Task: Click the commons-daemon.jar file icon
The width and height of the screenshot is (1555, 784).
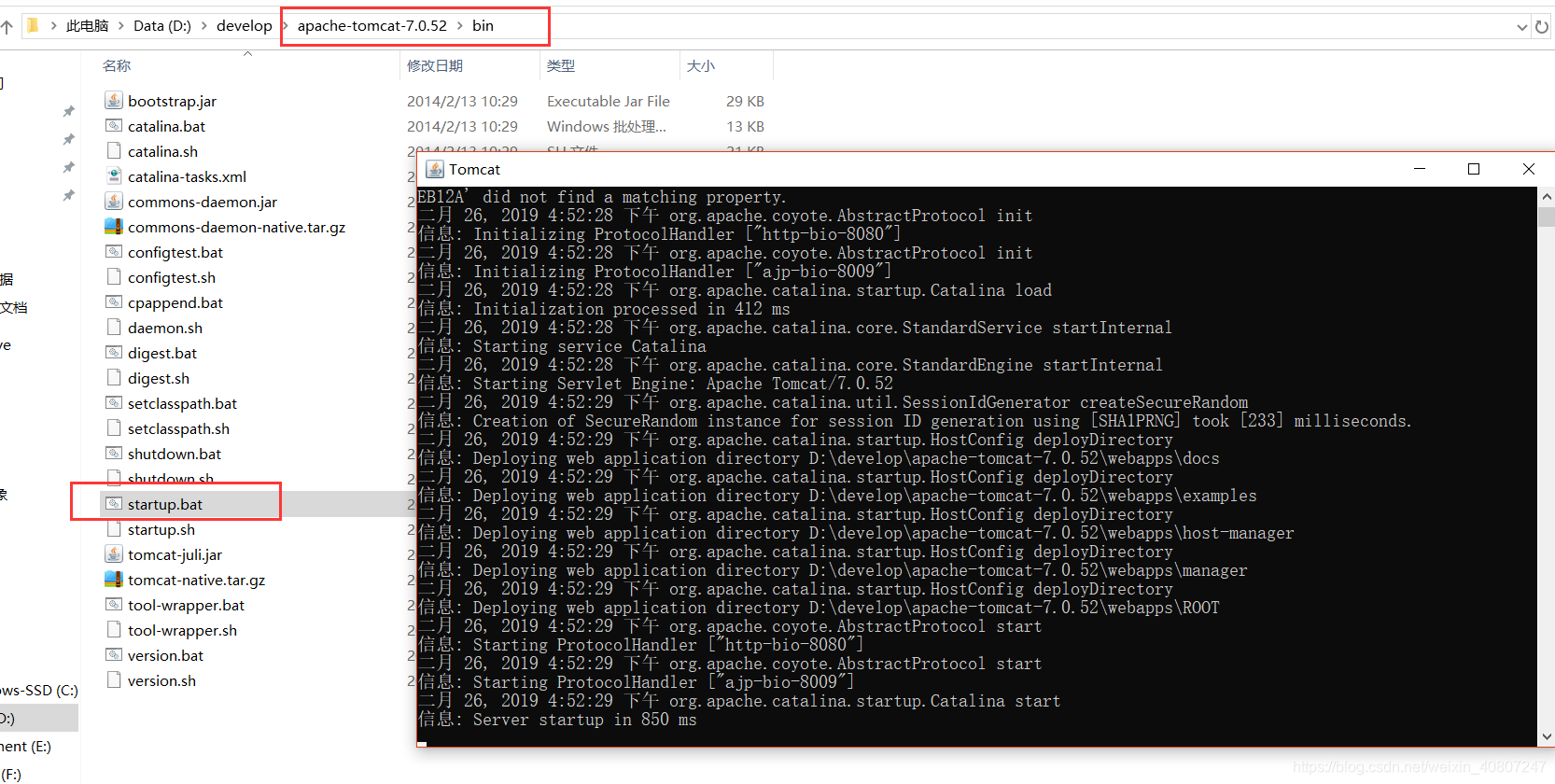Action: click(x=114, y=202)
